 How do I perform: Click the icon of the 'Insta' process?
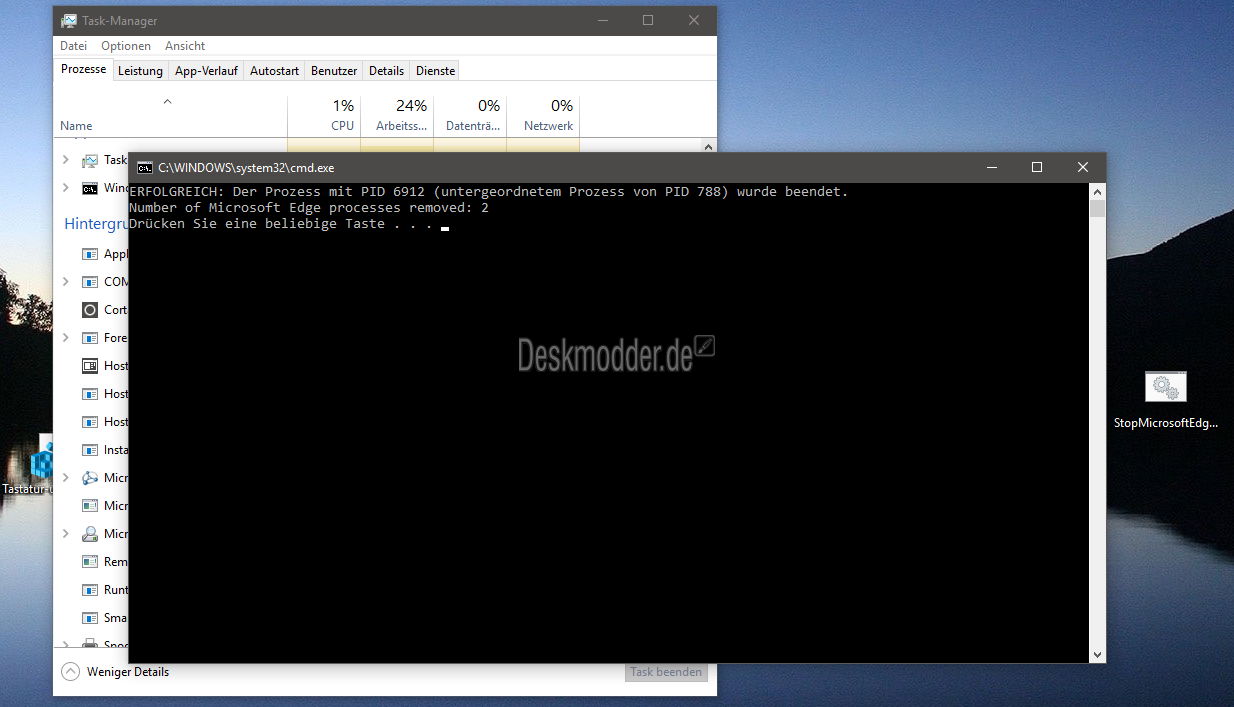[x=90, y=450]
